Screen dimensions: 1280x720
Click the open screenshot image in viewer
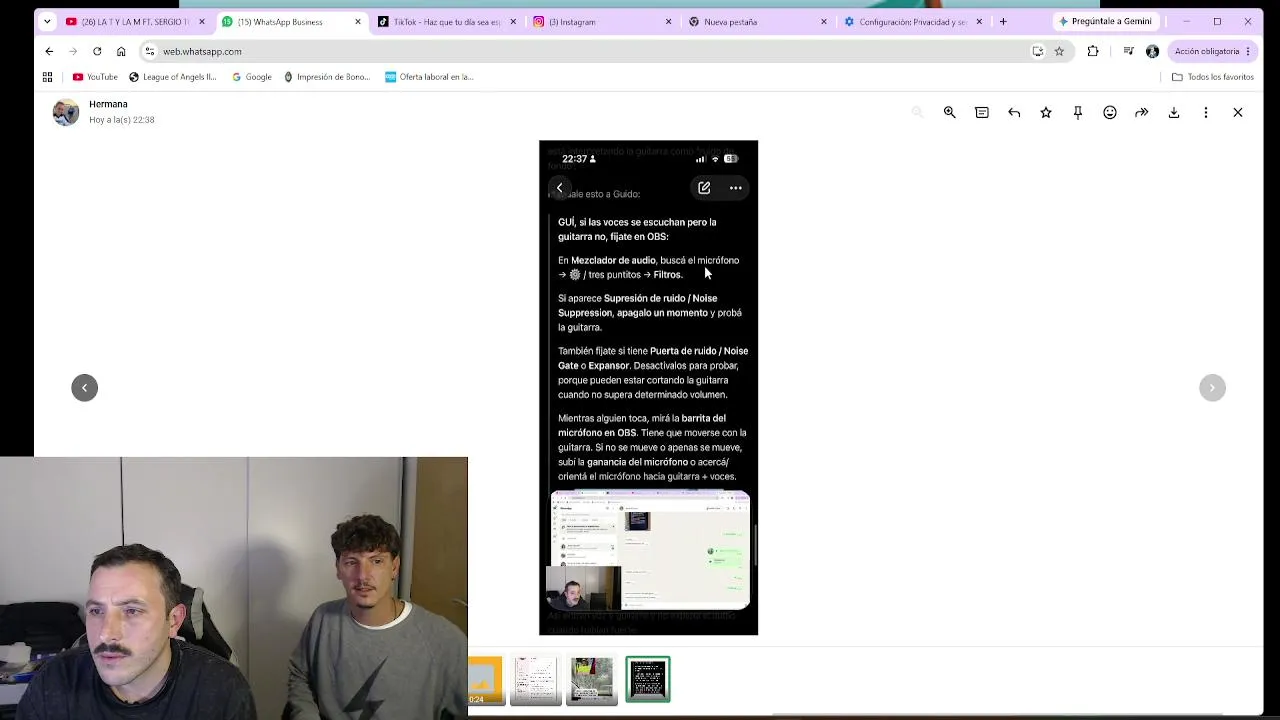click(649, 388)
